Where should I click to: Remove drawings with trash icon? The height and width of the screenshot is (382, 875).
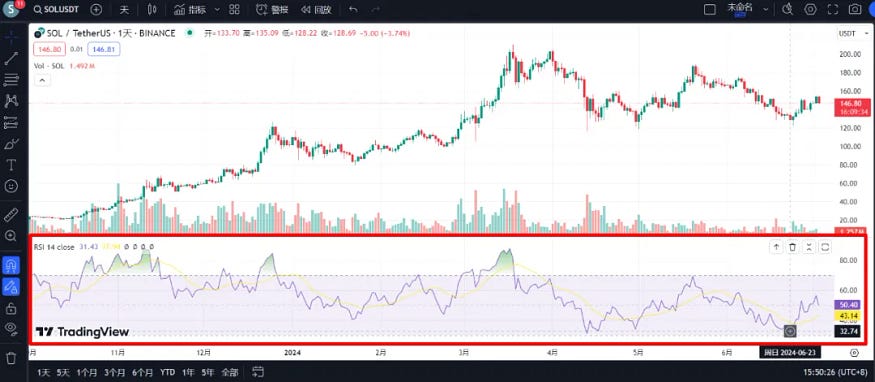(11, 358)
